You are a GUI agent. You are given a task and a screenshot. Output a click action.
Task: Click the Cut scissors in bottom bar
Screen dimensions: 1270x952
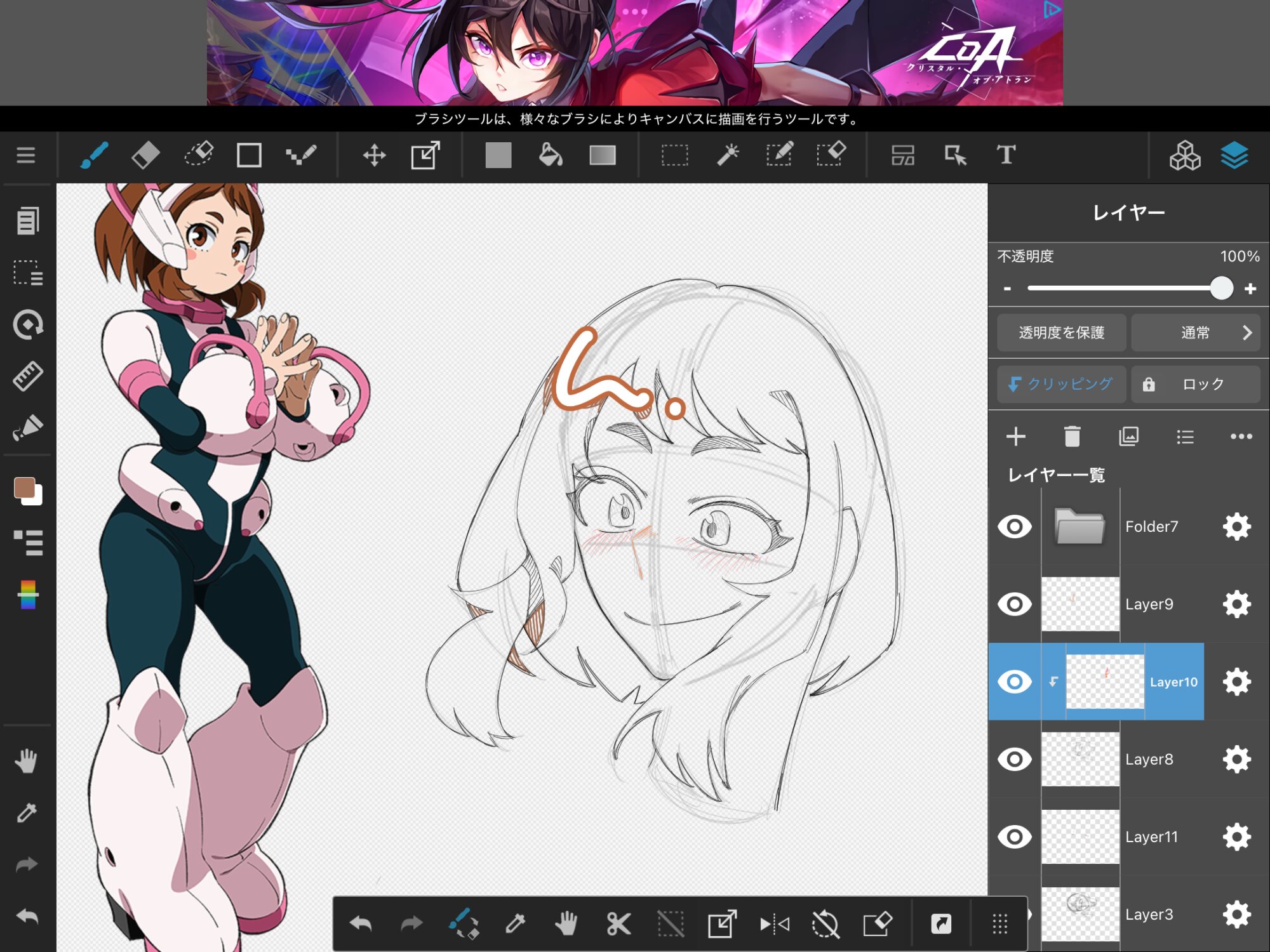point(618,924)
